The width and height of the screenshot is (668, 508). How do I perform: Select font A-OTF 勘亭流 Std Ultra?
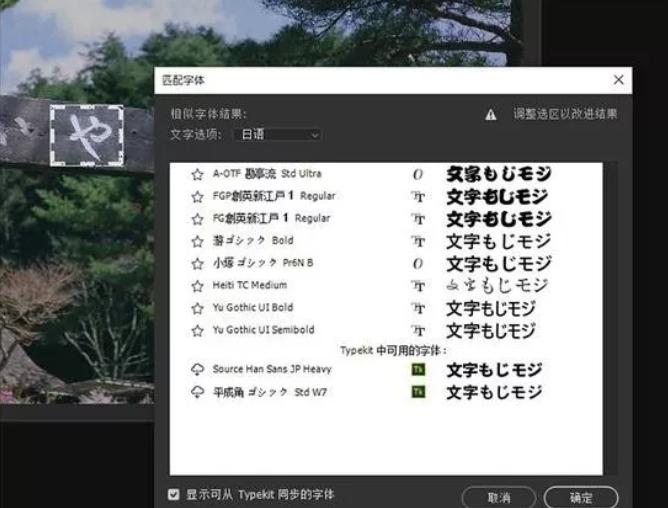point(267,174)
